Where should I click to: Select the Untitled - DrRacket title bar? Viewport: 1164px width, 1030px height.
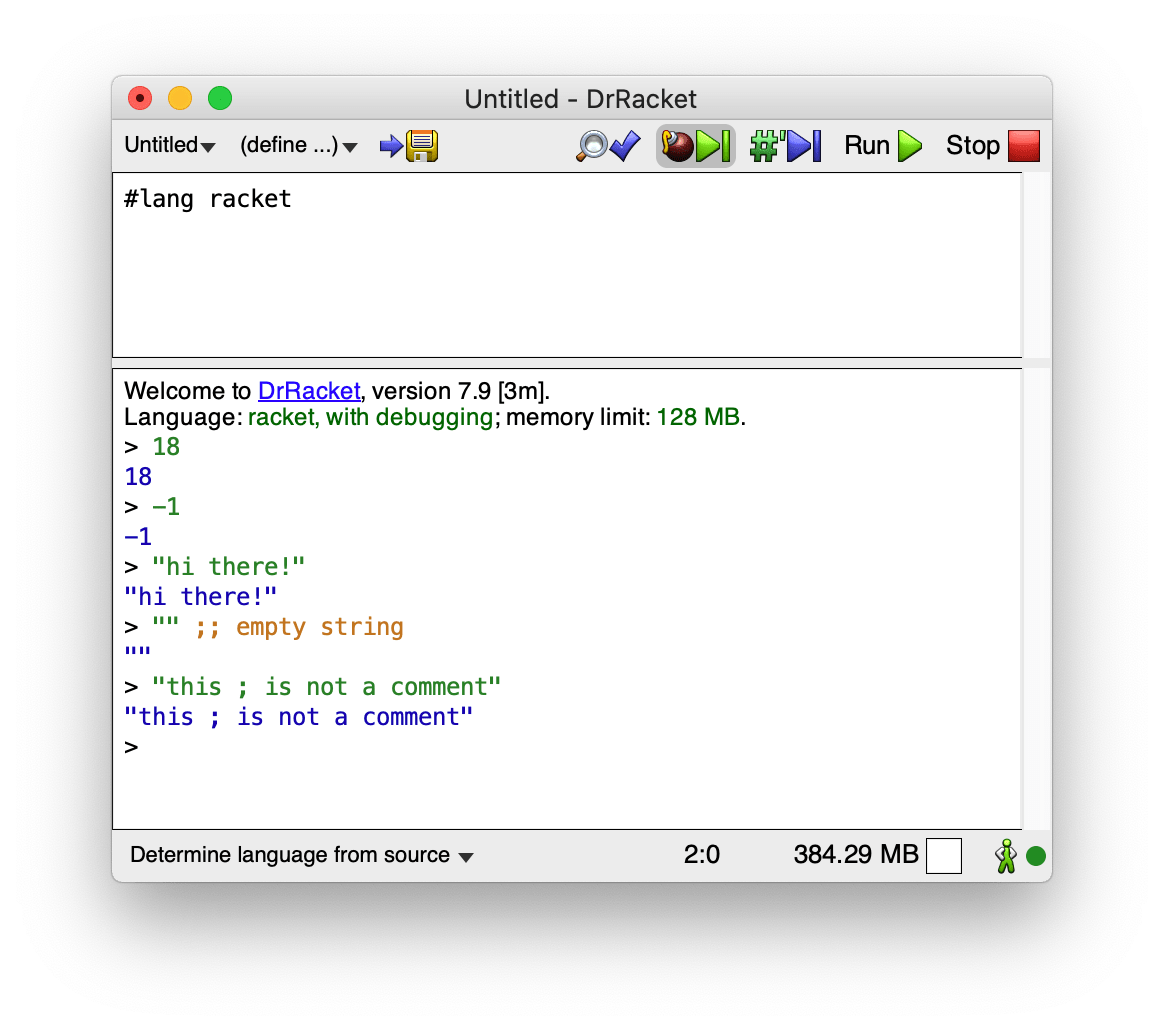pyautogui.click(x=580, y=98)
